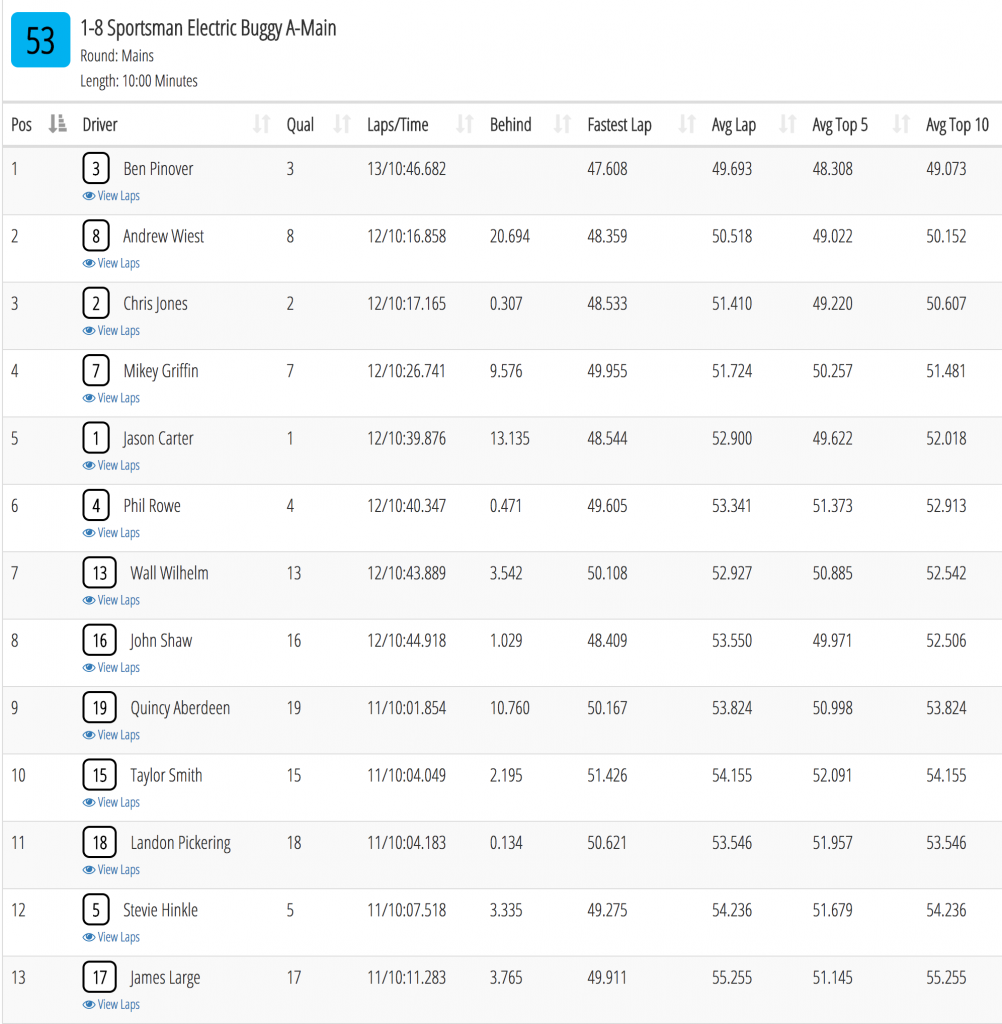Click the Avg Top 5 column header text
Image resolution: width=1002 pixels, height=1024 pixels.
[x=840, y=124]
